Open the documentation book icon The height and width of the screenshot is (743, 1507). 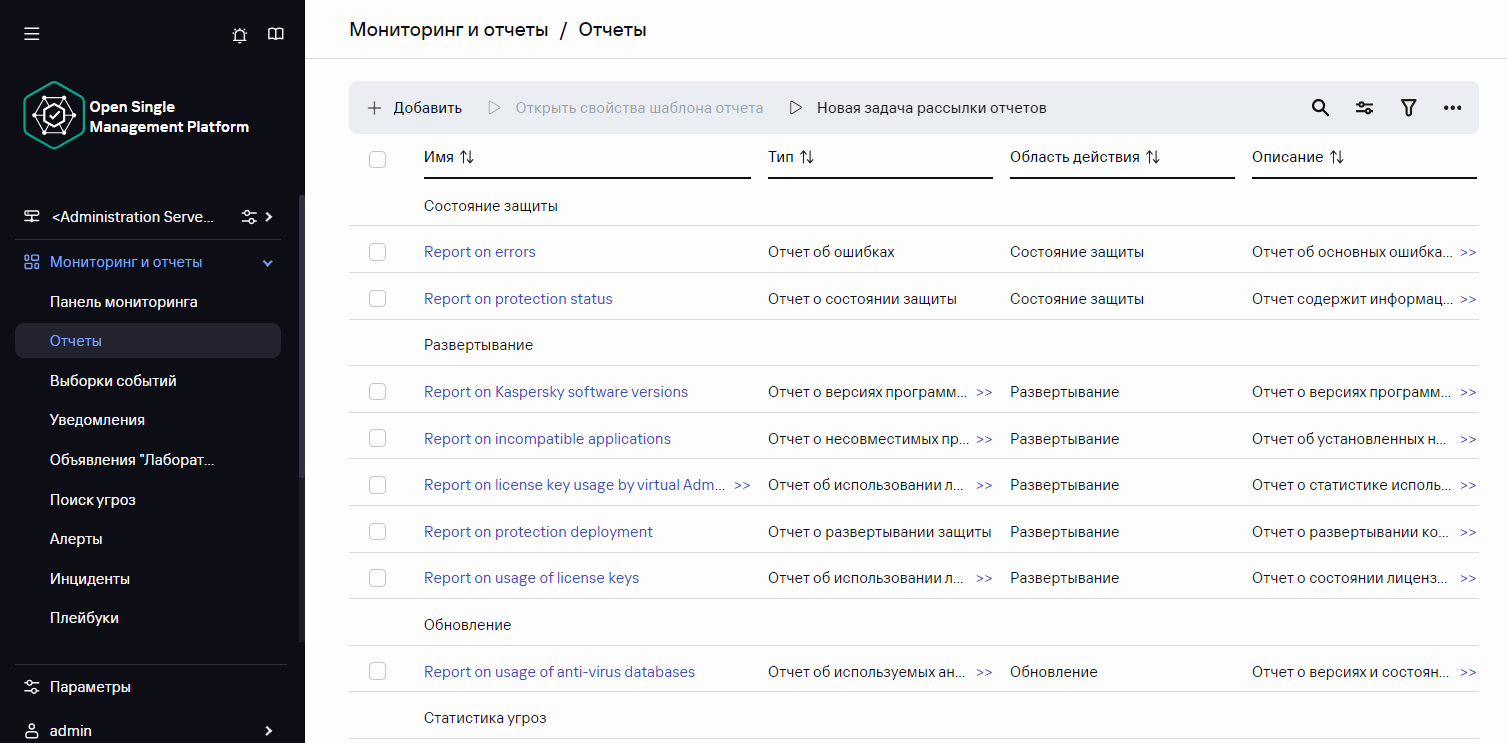click(276, 35)
